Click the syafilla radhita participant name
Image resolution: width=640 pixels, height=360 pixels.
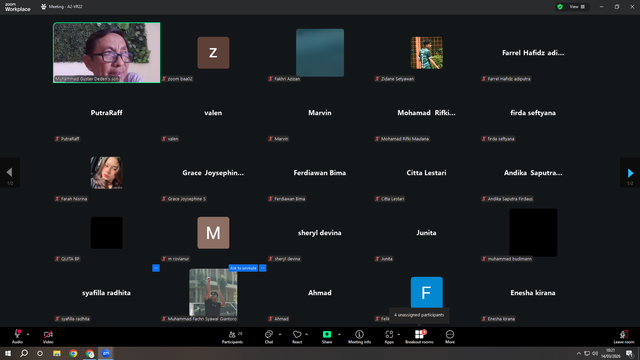pyautogui.click(x=107, y=293)
